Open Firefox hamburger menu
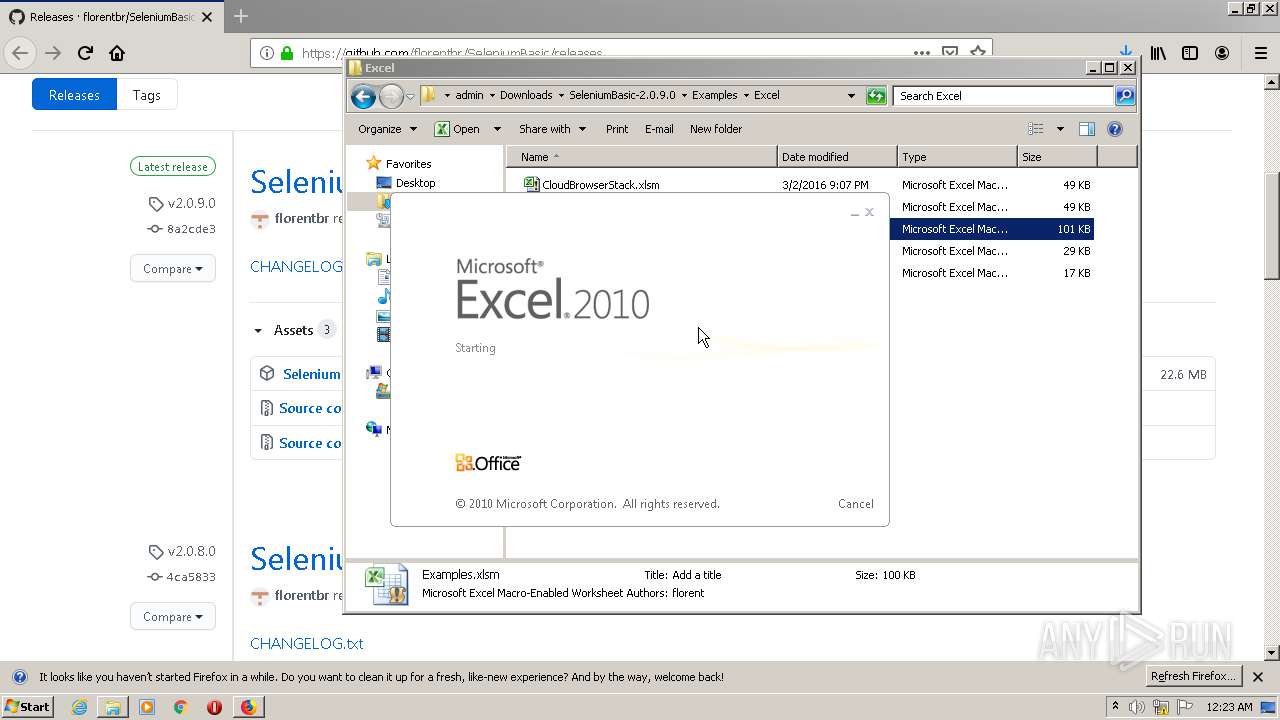This screenshot has height=720, width=1280. (x=1260, y=53)
